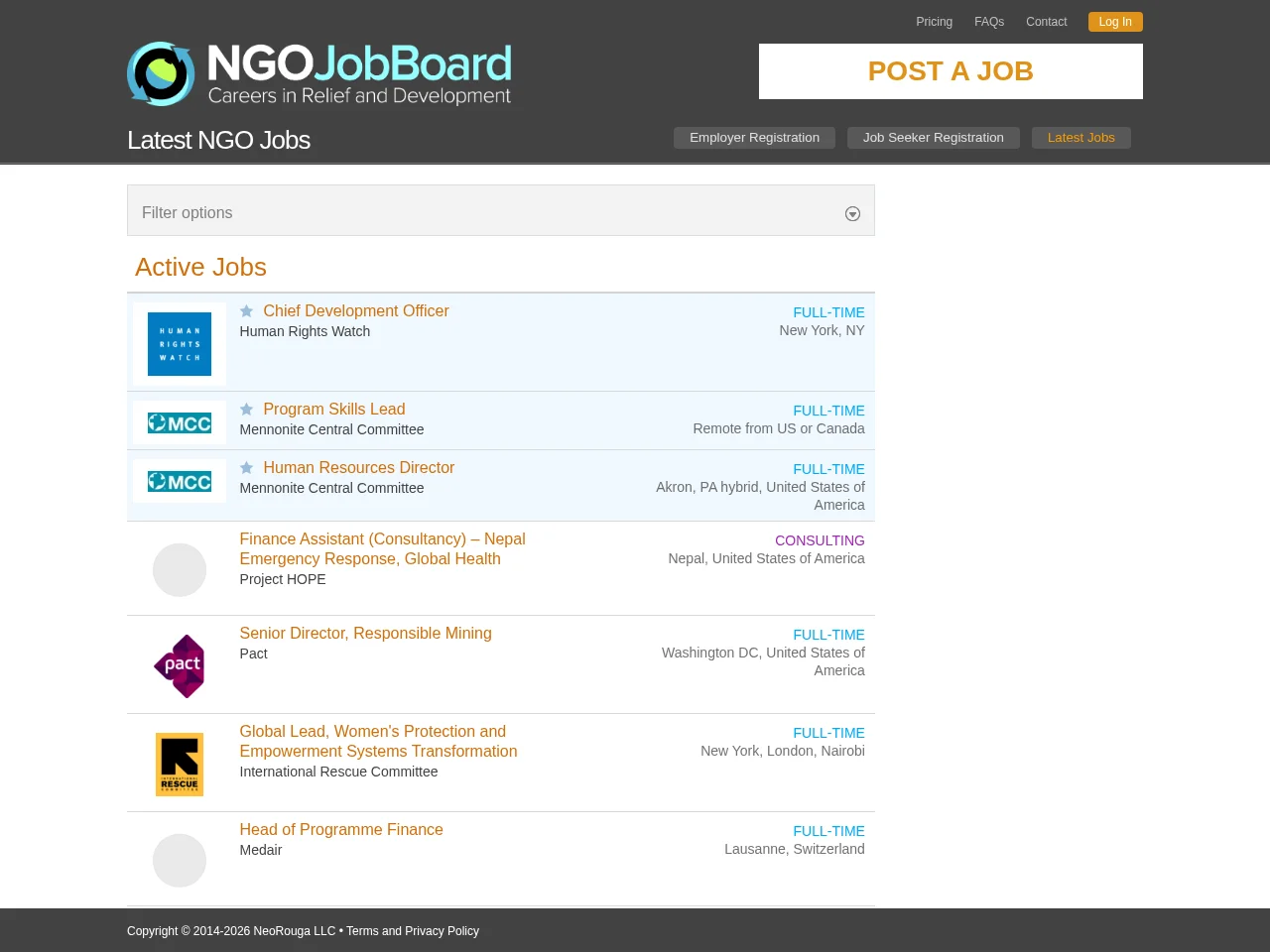Click the Active Jobs heading
This screenshot has width=1270, height=952.
click(200, 268)
